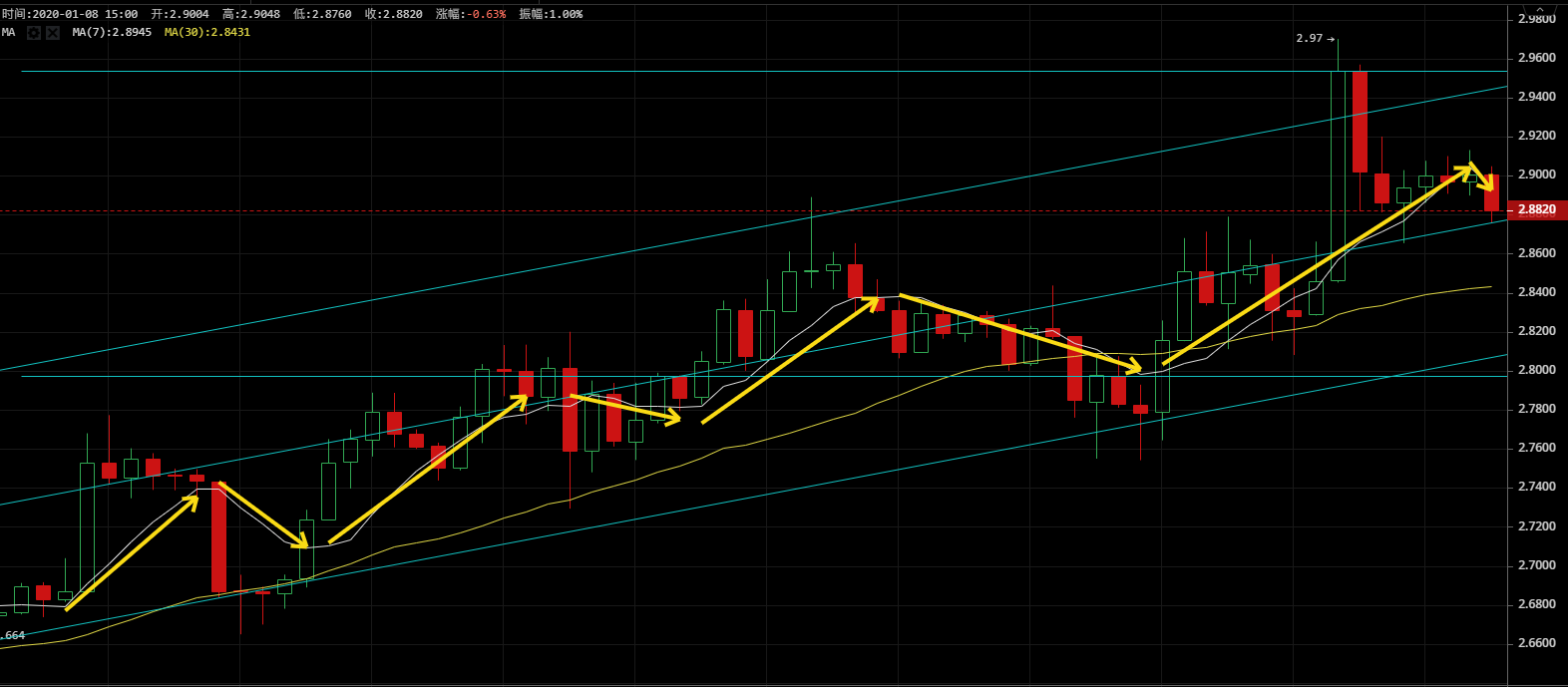This screenshot has height=687, width=1568.
Task: Click the low price 低:2.8760
Action: pos(322,14)
